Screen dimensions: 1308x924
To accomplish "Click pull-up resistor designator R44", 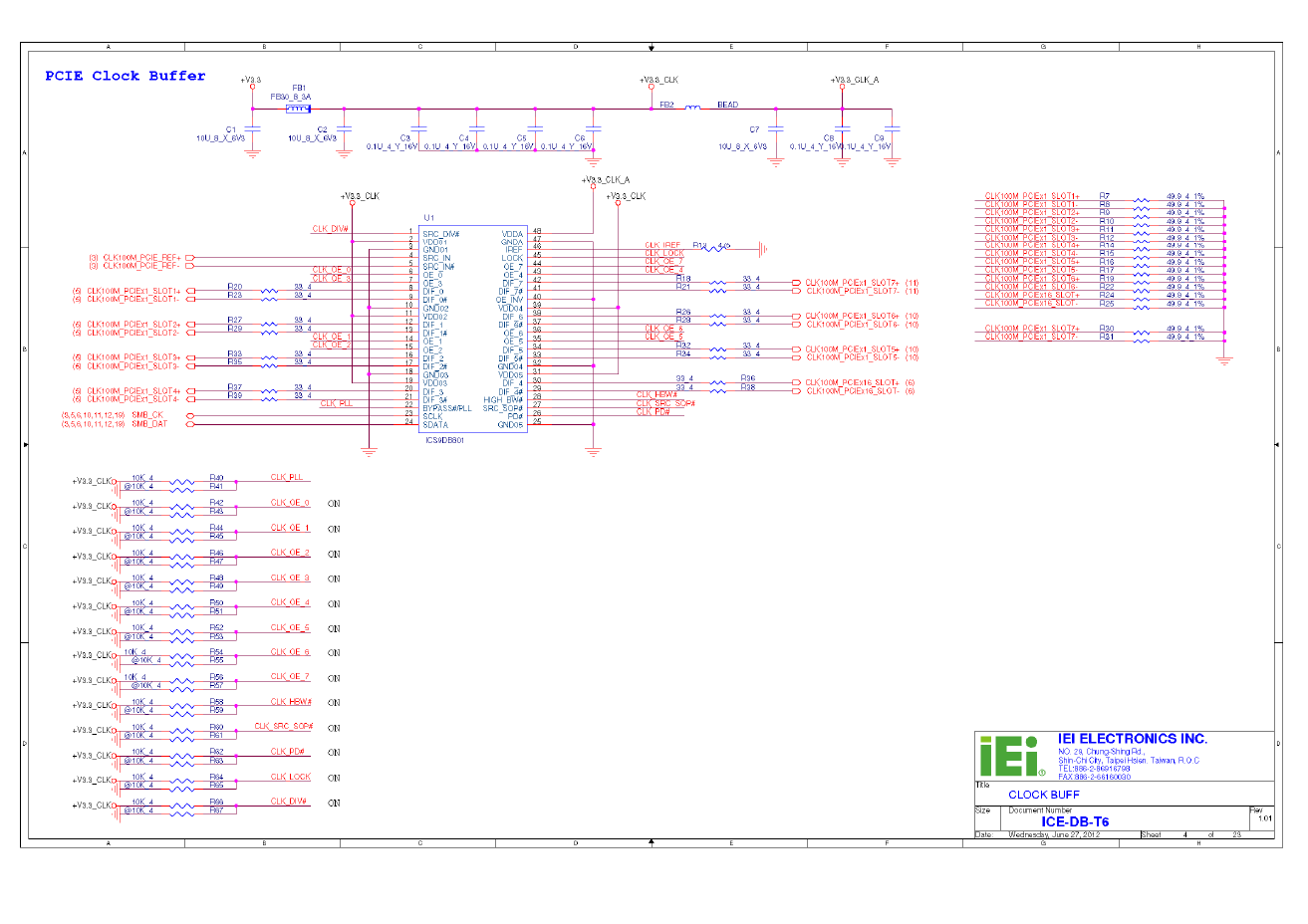I will [216, 528].
